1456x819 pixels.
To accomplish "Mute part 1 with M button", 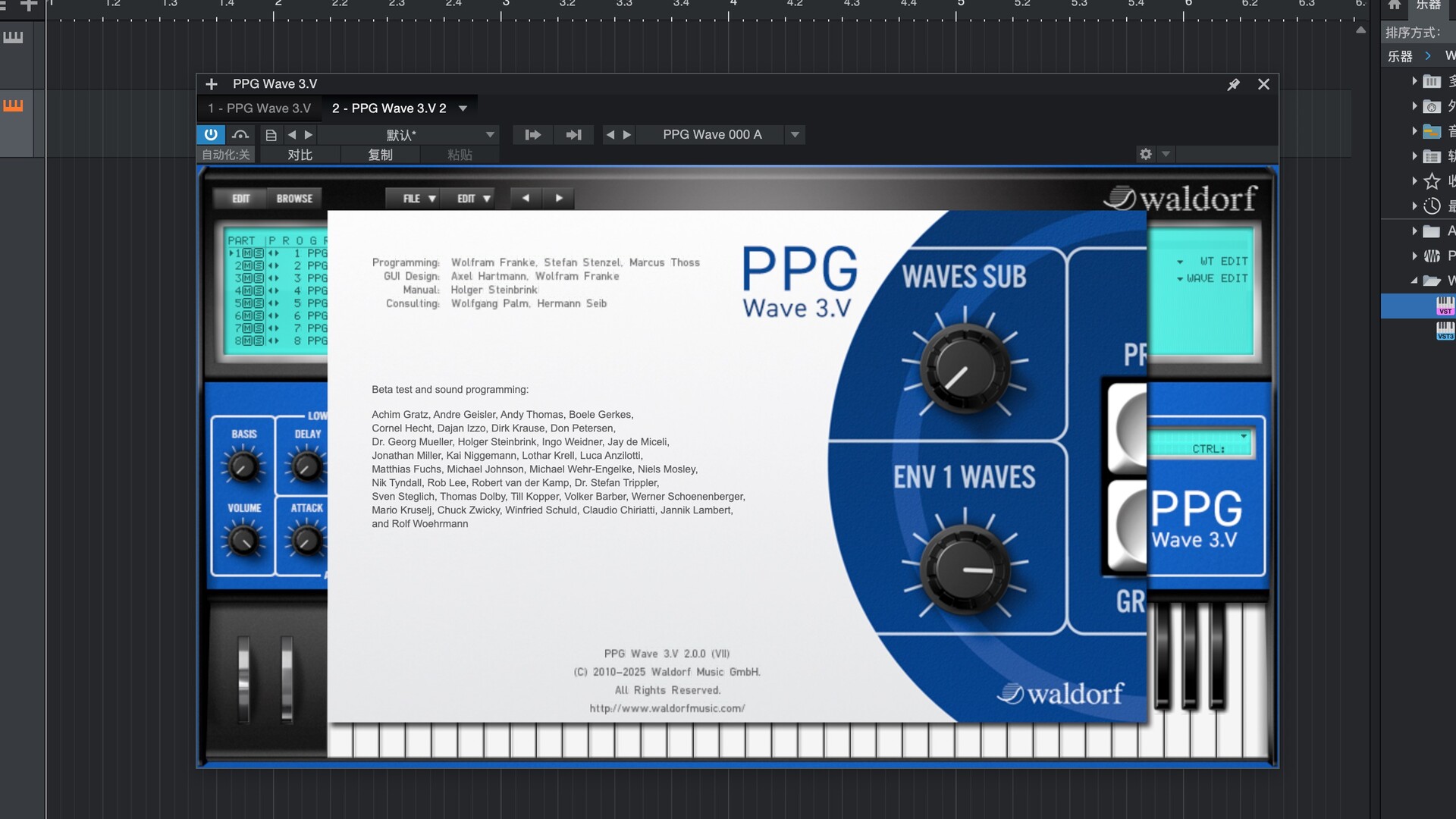I will pyautogui.click(x=248, y=253).
